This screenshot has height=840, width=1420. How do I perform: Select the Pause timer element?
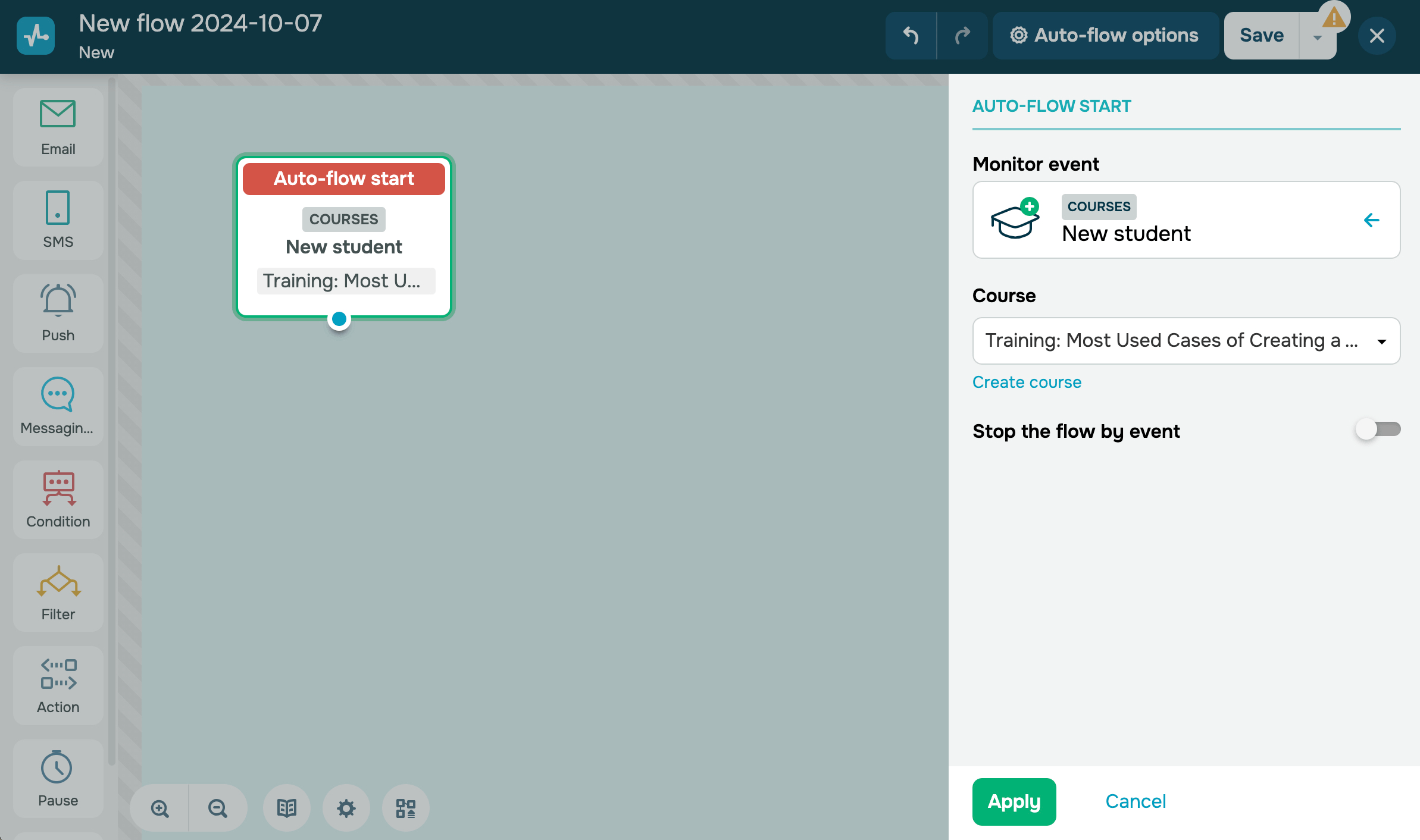point(58,778)
